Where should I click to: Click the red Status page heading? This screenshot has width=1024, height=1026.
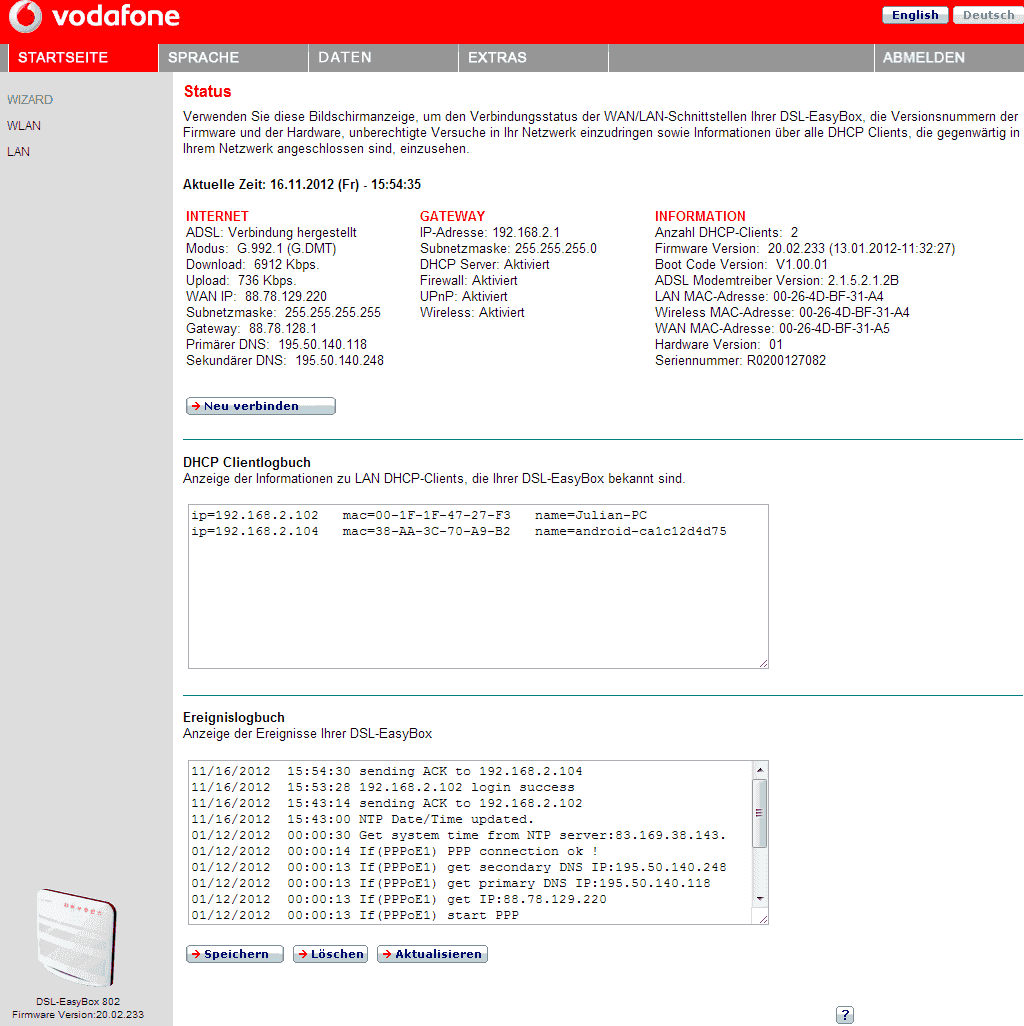(207, 92)
